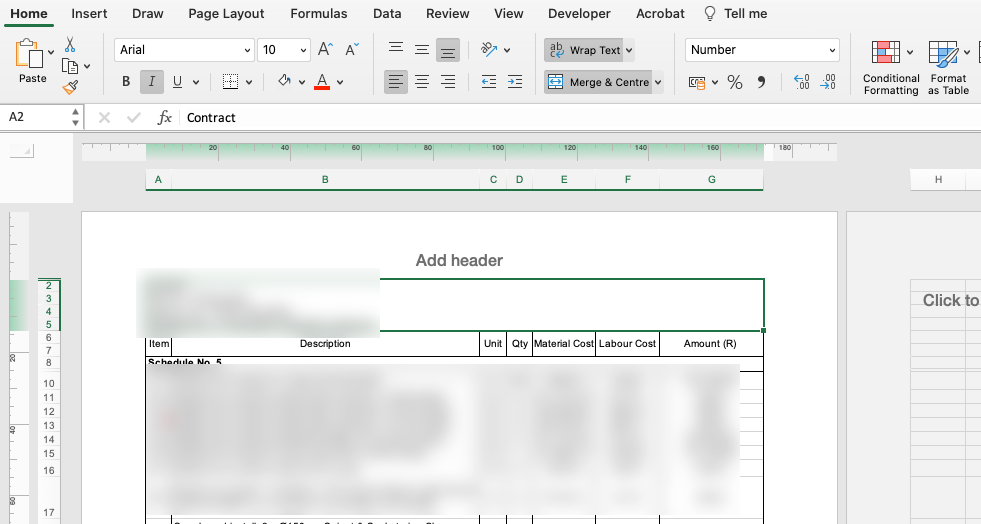Align text to top
The width and height of the screenshot is (981, 524).
[395, 49]
